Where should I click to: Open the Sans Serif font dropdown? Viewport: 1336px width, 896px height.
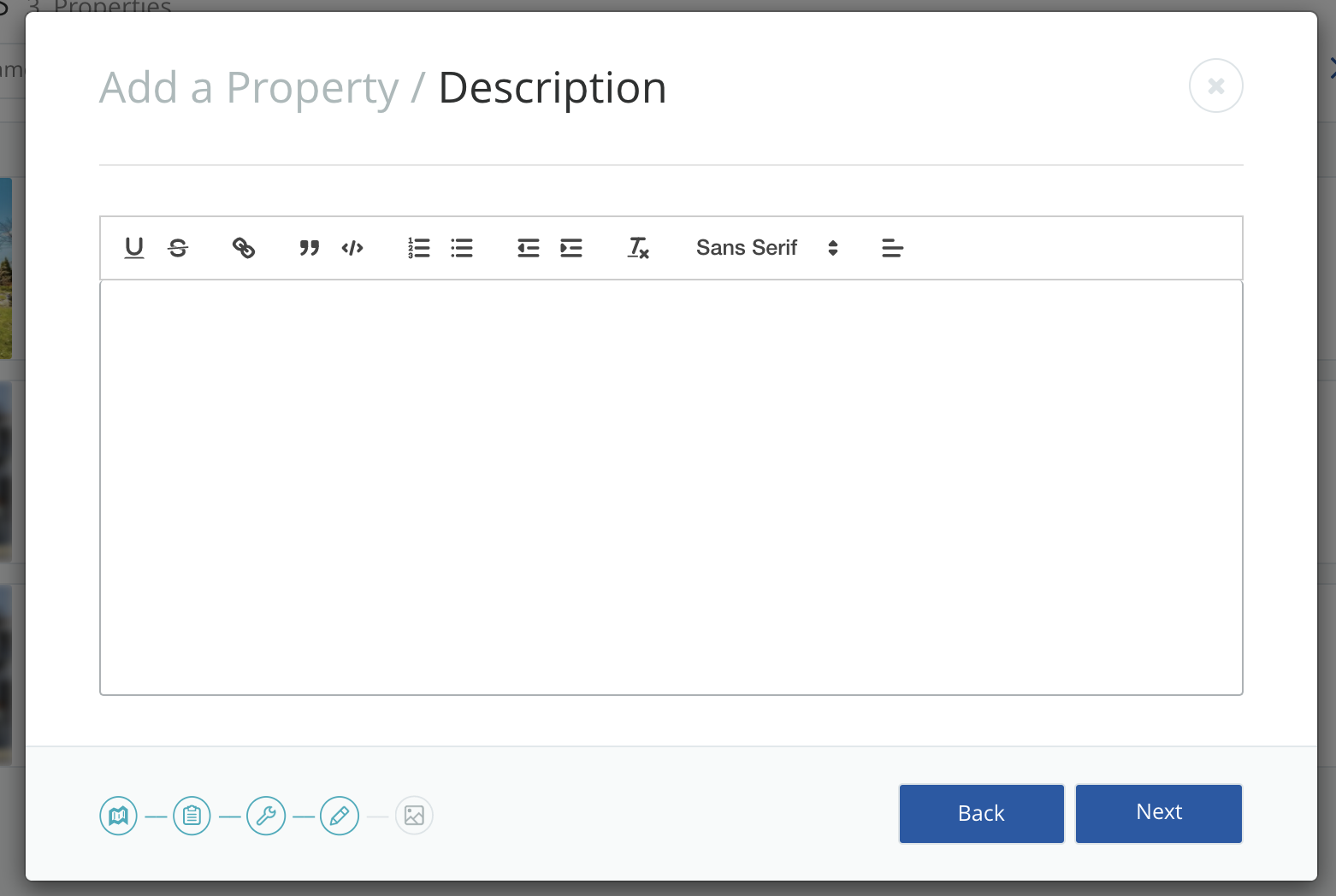(x=766, y=248)
